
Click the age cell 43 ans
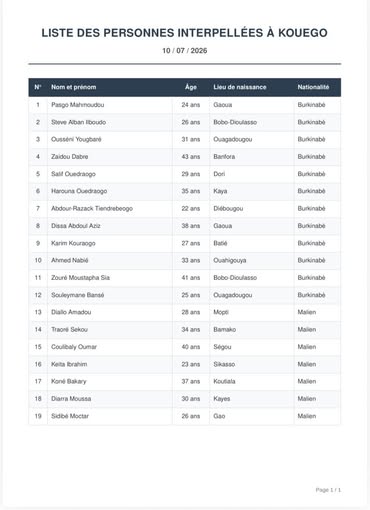[x=191, y=157]
